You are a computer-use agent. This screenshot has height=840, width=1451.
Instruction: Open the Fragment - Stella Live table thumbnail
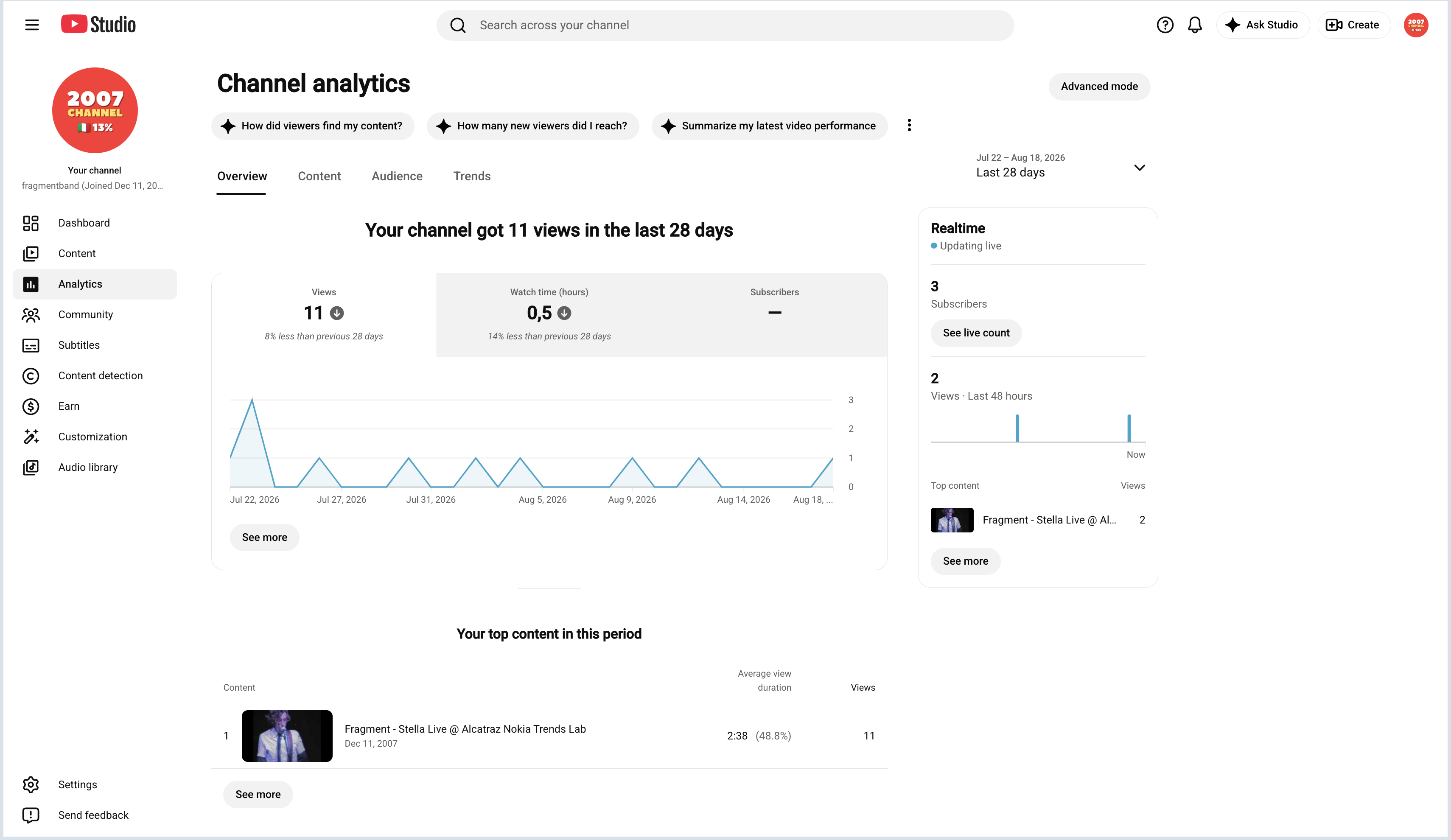287,736
